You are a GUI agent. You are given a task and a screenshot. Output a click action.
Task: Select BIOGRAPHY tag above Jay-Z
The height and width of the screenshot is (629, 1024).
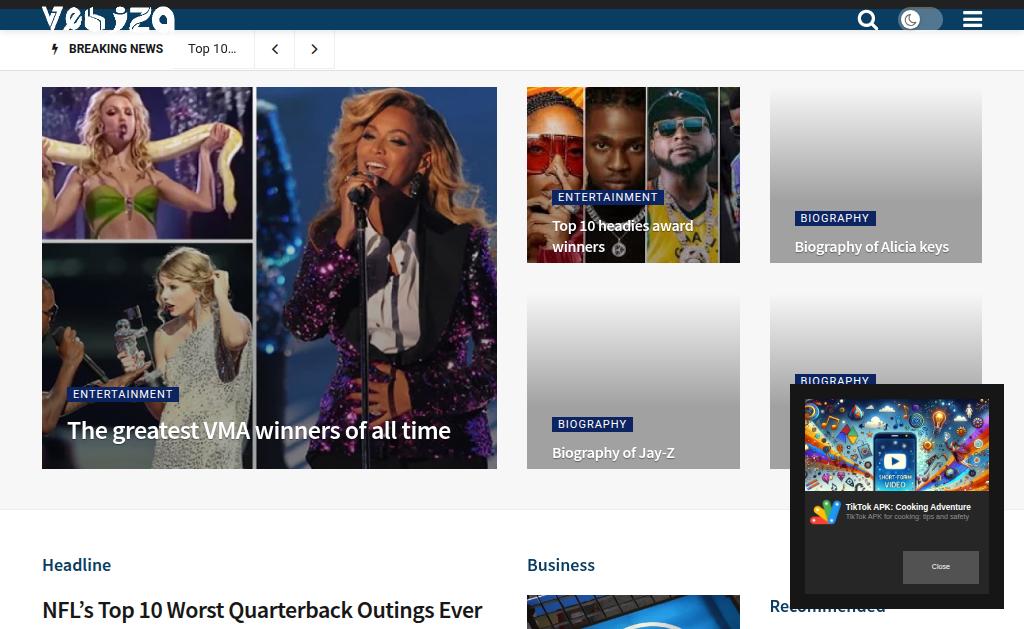click(592, 424)
